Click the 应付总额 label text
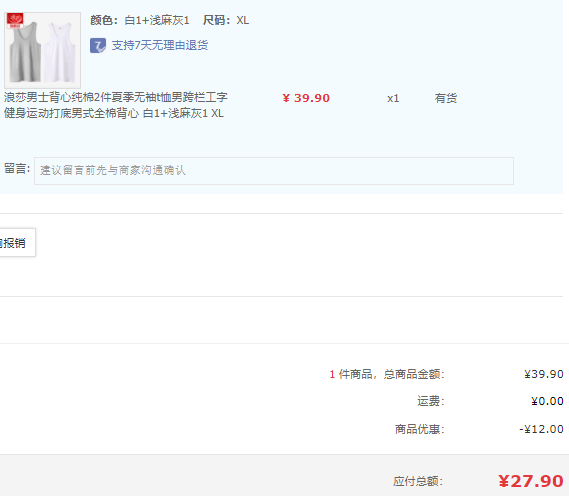The image size is (569, 496). tap(418, 481)
